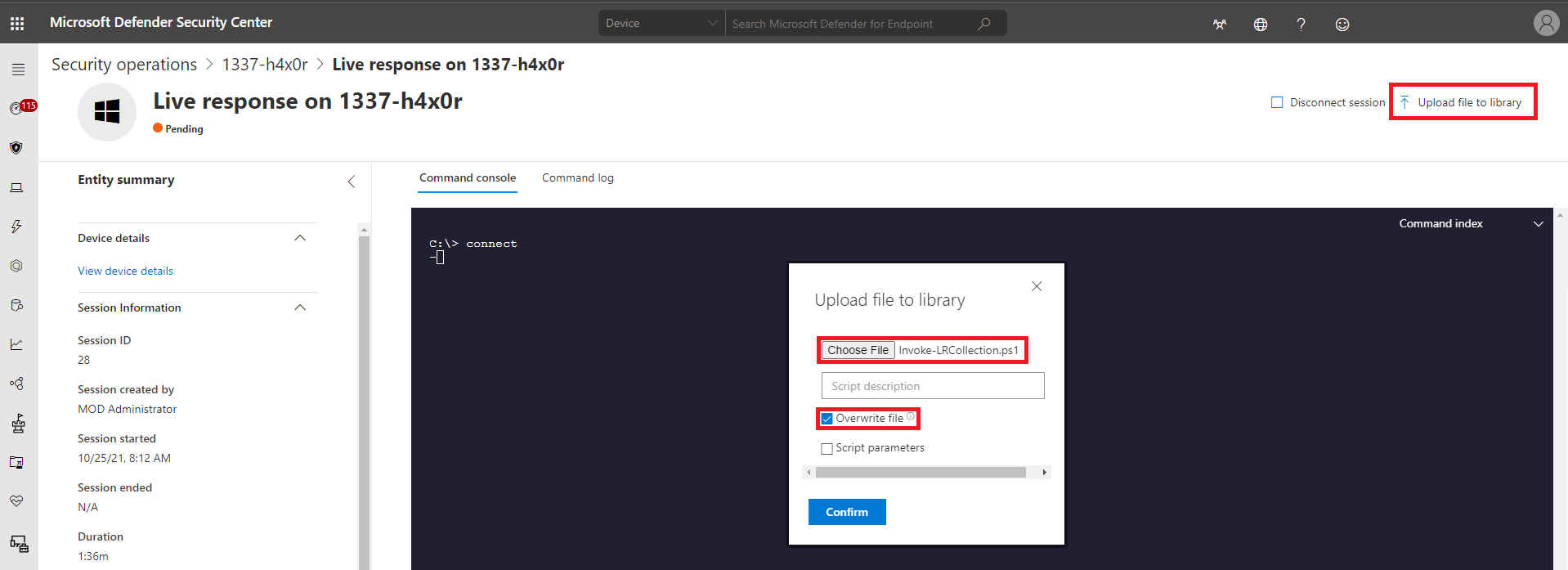This screenshot has height=570, width=1568.
Task: Open the service health heart icon
Action: coord(16,500)
